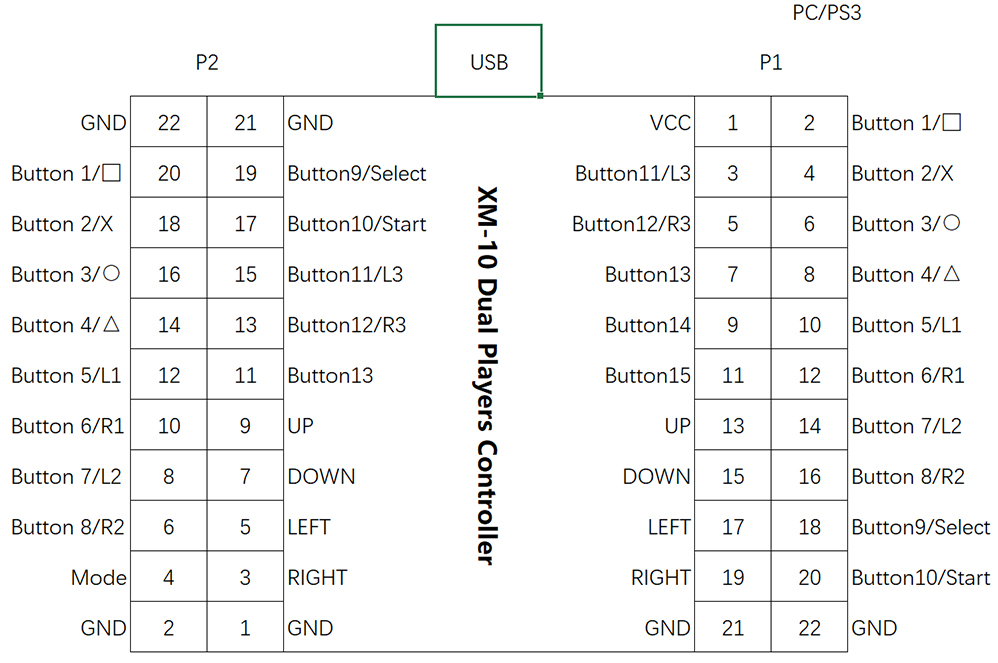Click the vertical XM-10 Dual Players Controller text

tap(486, 376)
